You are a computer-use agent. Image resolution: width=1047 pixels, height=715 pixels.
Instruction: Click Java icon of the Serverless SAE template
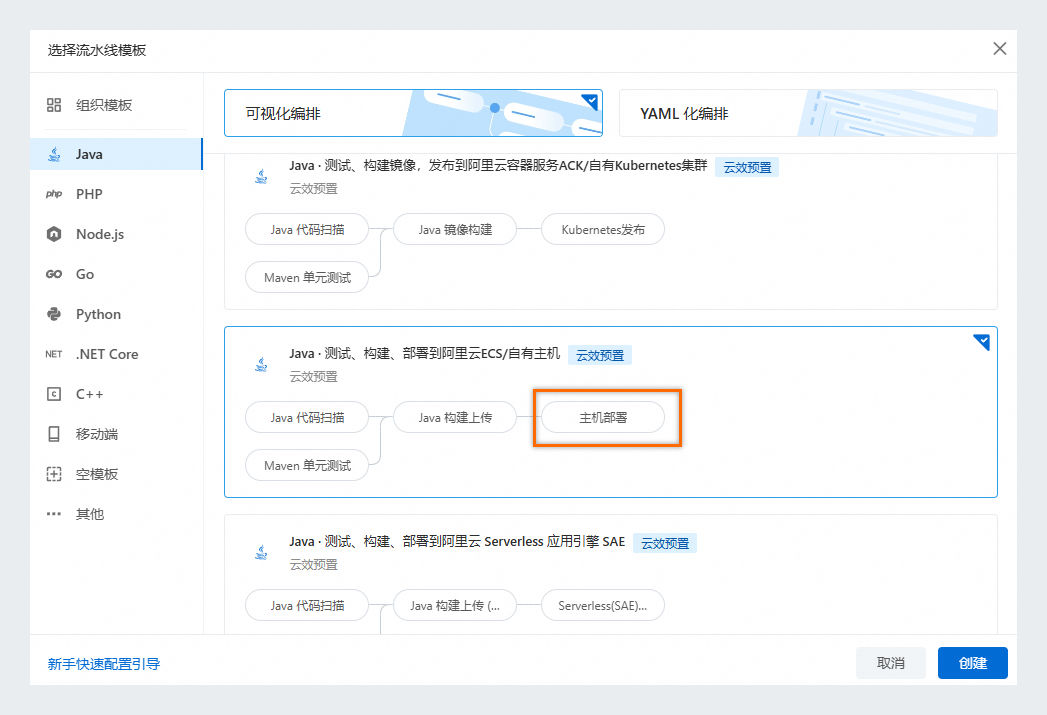(x=262, y=553)
